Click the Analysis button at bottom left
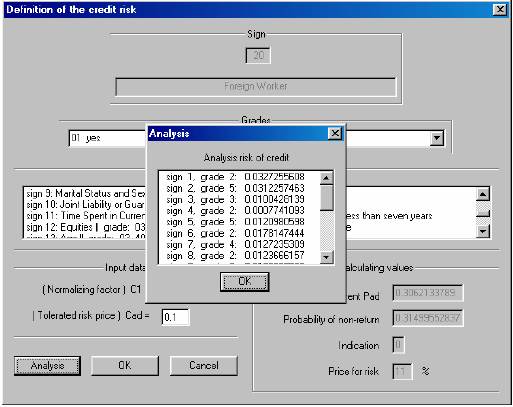Viewport: 513px width, 407px height. 47,366
